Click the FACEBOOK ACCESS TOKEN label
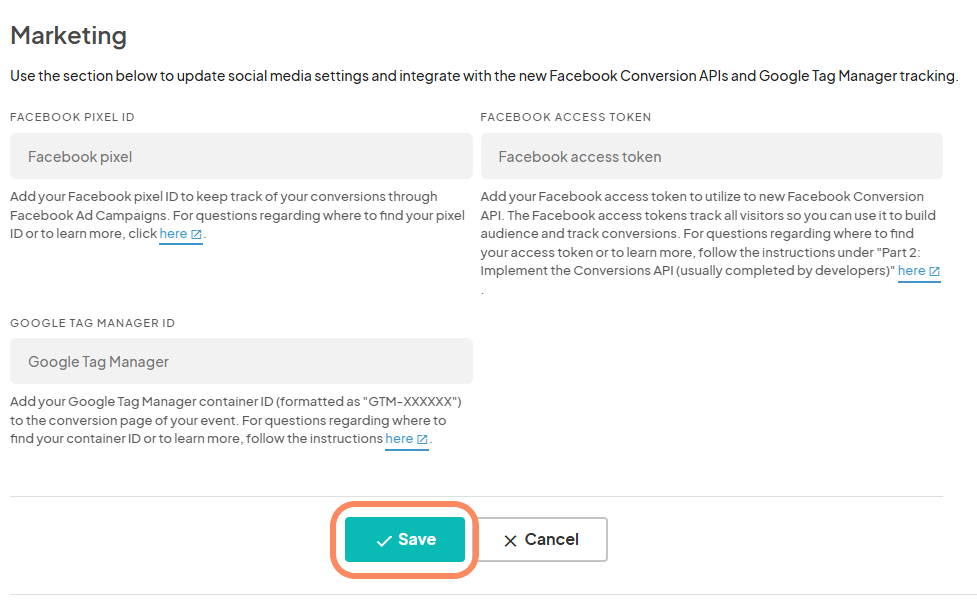The image size is (977, 605). (x=566, y=117)
